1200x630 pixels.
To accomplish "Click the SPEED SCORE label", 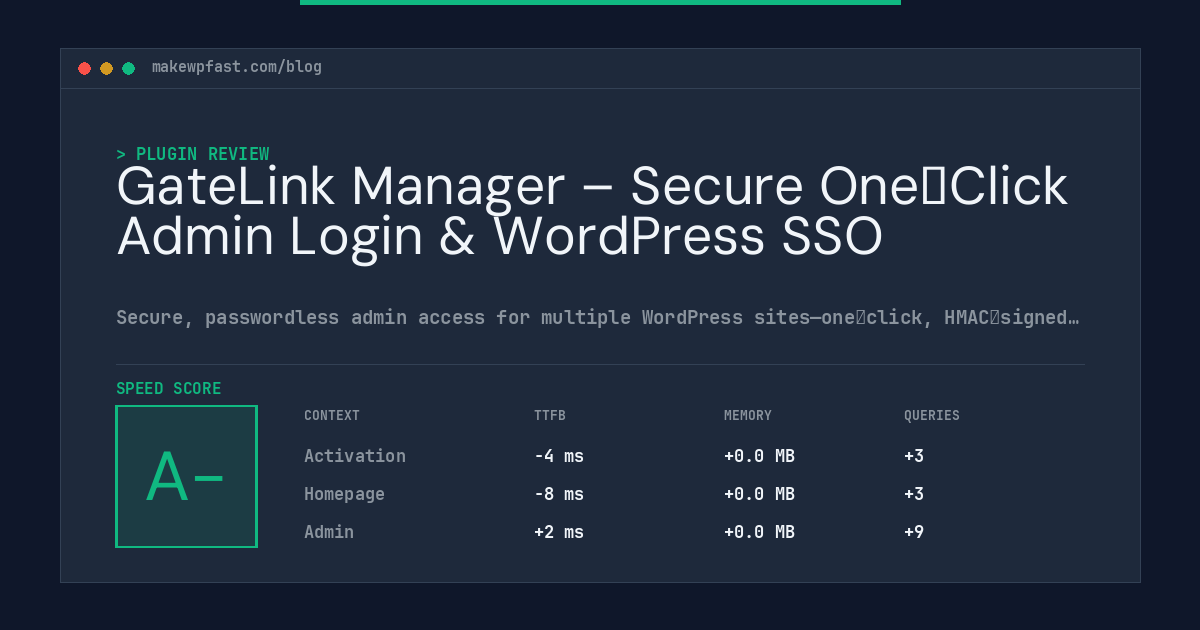I will pyautogui.click(x=169, y=389).
